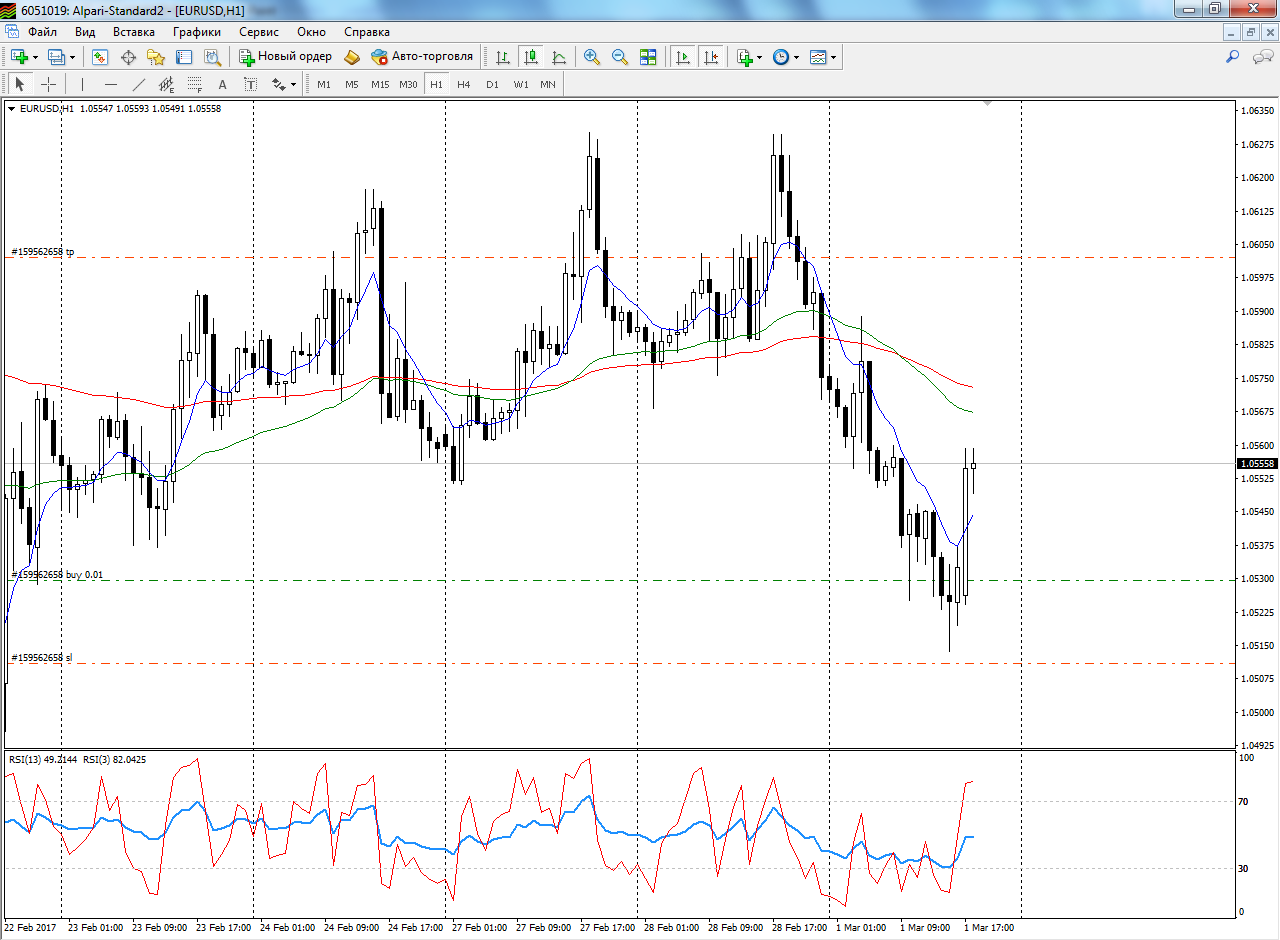Switch to W1 weekly timeframe
This screenshot has height=940, width=1280.
[521, 84]
